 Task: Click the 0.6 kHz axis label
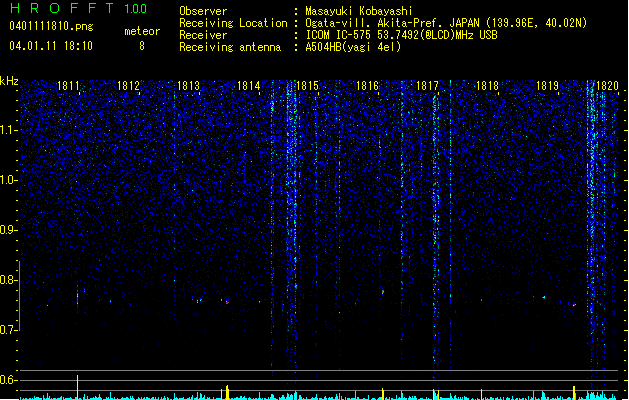click(8, 380)
